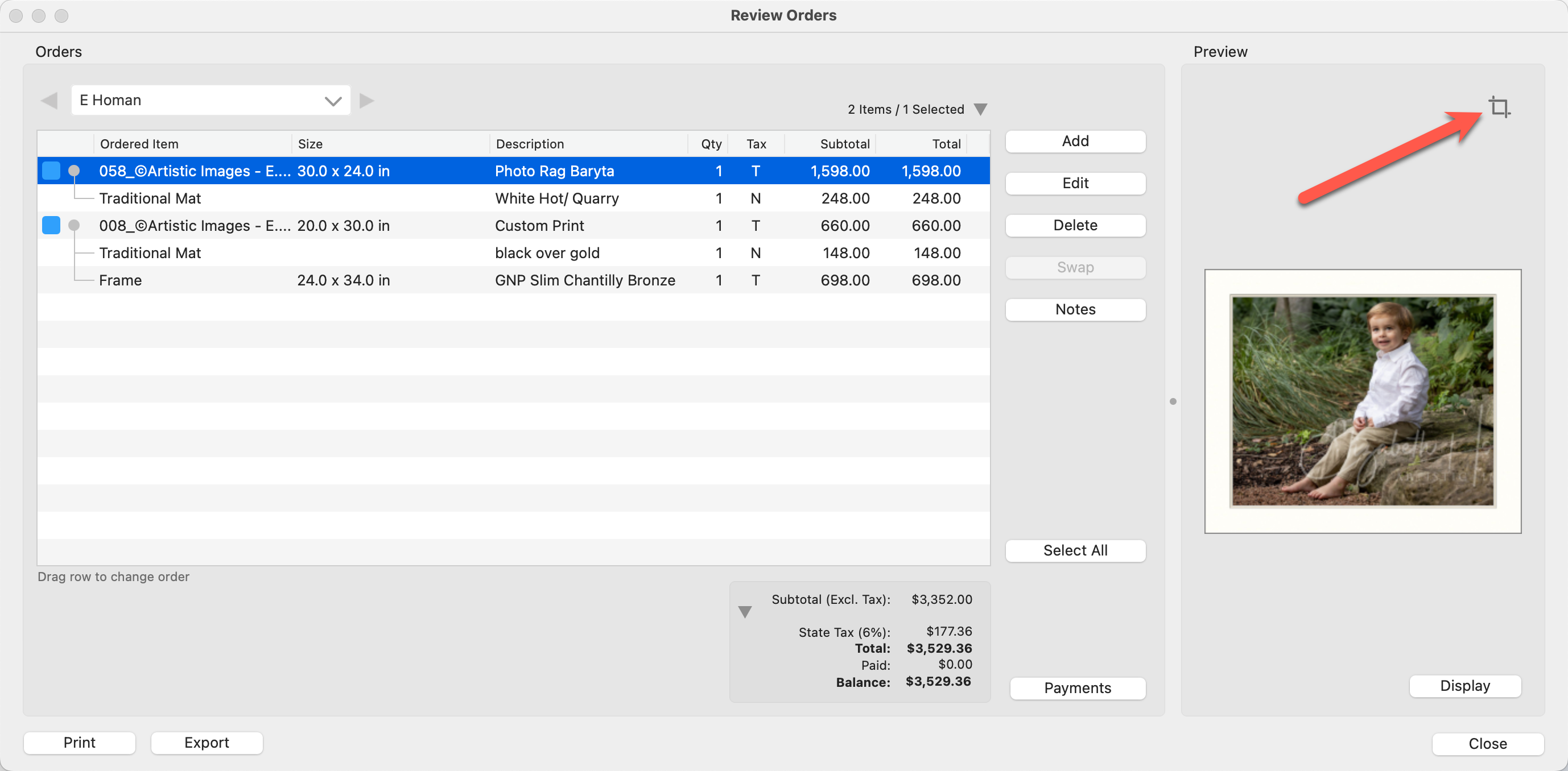
Task: Go to previous client with left arrow
Action: (49, 101)
